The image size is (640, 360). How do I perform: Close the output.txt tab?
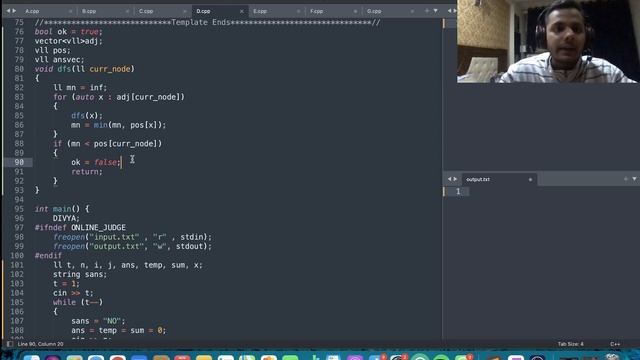click(x=530, y=180)
